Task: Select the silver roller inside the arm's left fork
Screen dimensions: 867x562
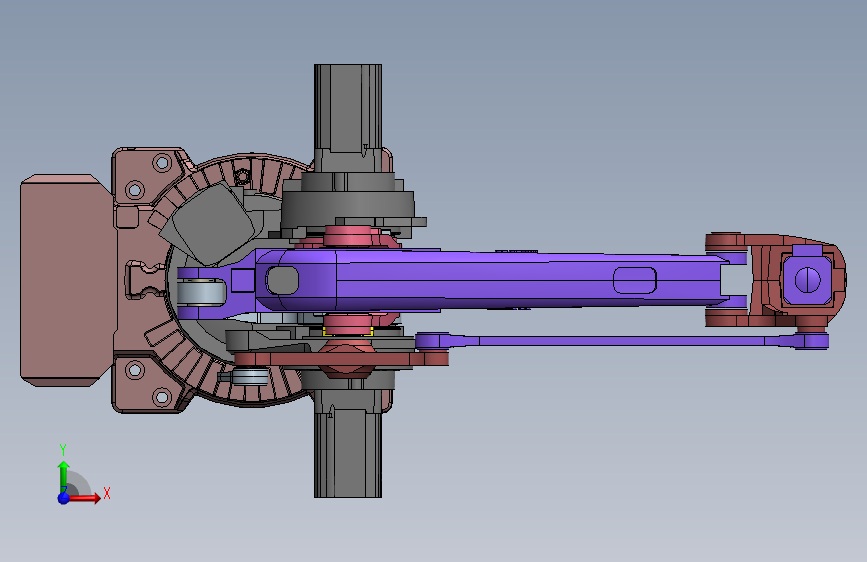Action: pos(201,293)
